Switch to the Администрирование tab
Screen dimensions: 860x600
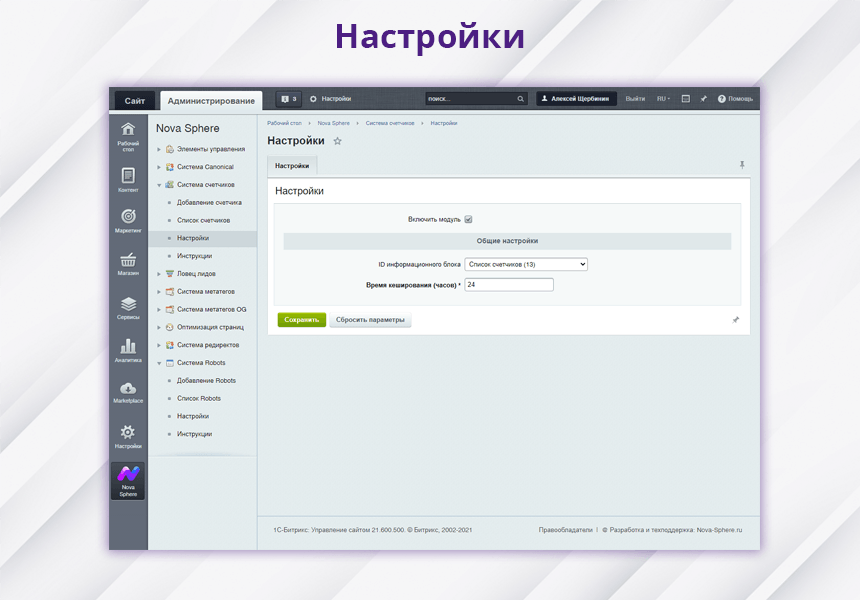point(211,100)
